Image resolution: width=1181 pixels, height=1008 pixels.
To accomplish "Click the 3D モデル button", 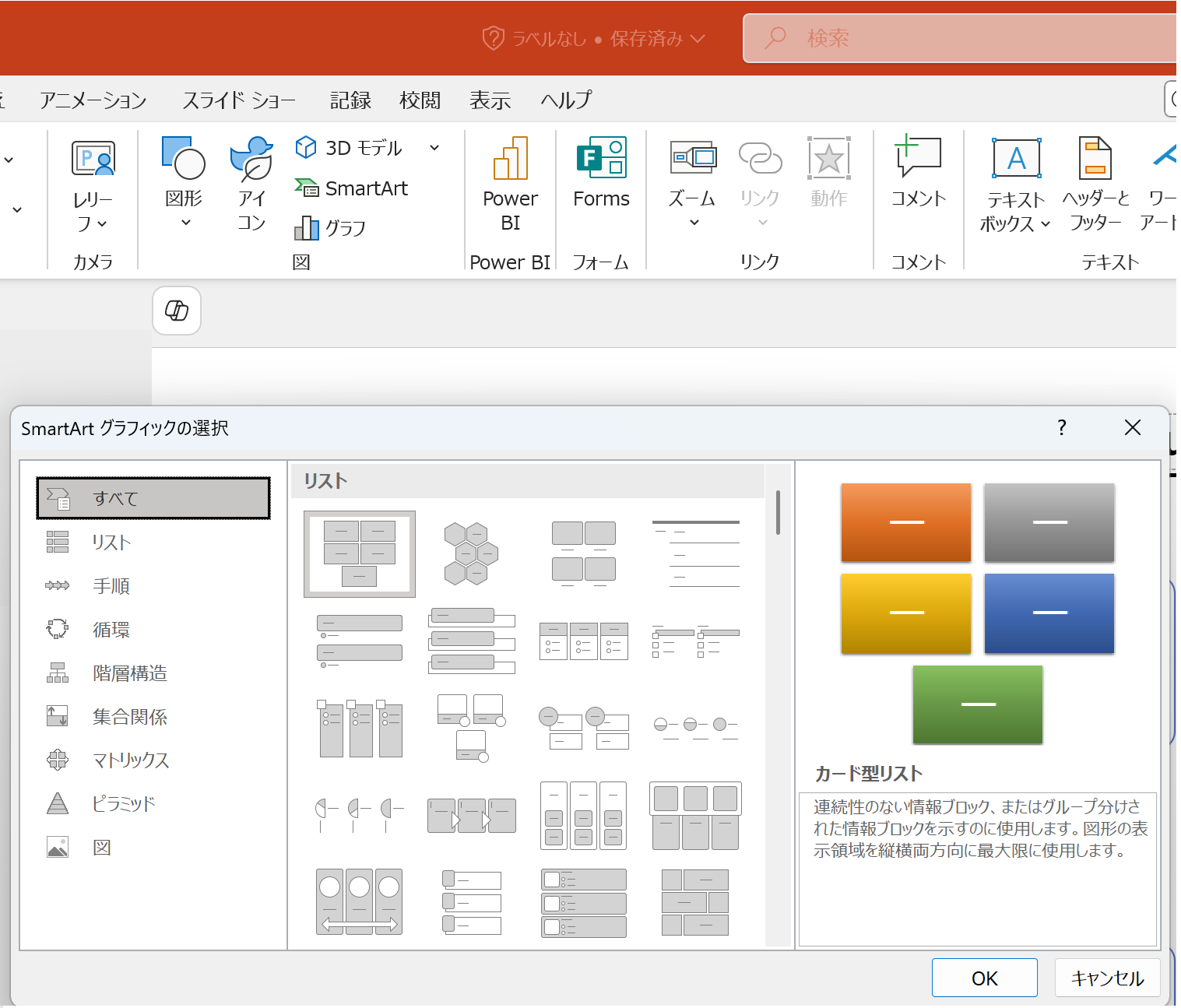I will point(350,147).
